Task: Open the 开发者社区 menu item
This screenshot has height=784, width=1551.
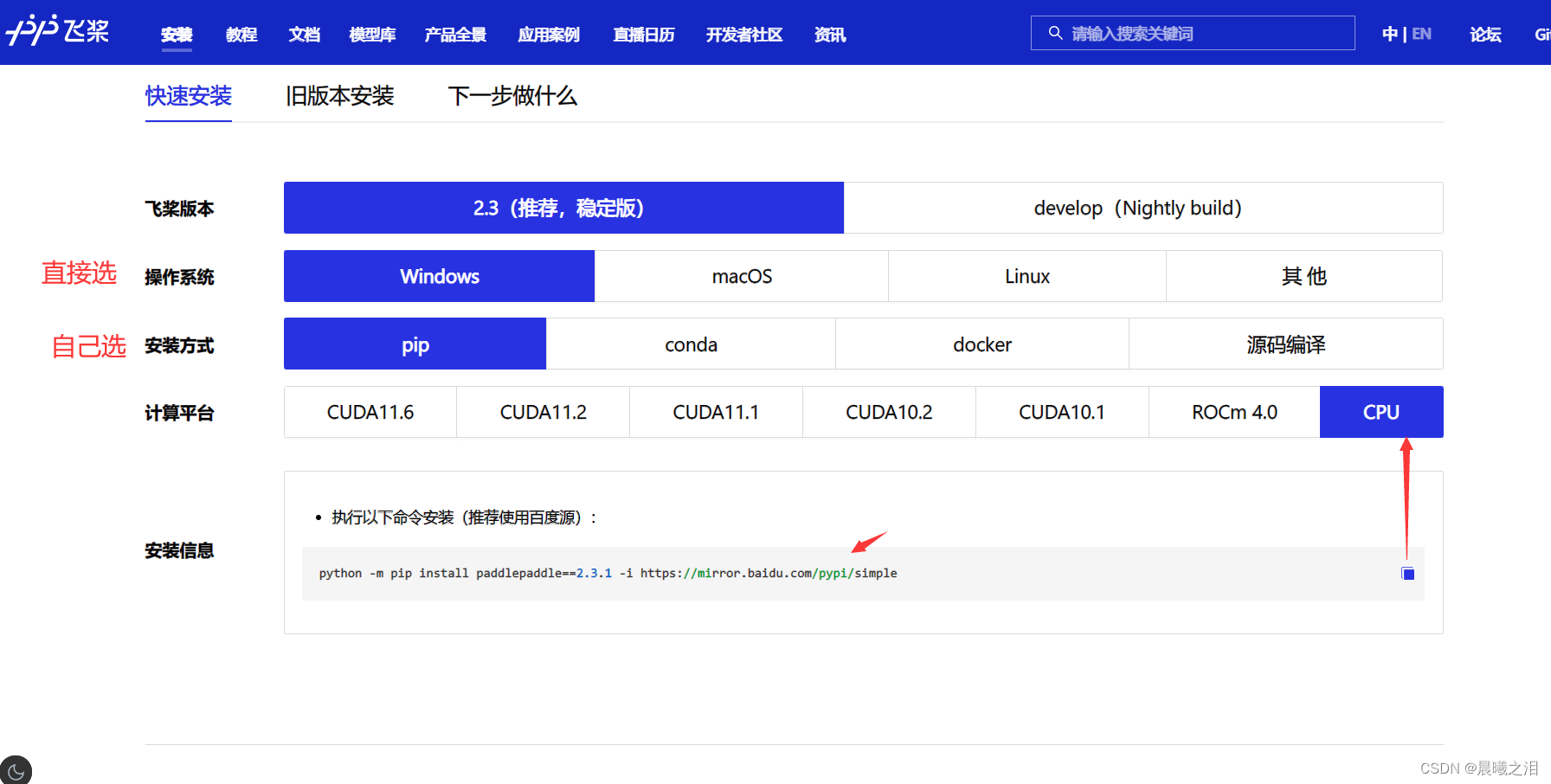Action: click(x=743, y=35)
